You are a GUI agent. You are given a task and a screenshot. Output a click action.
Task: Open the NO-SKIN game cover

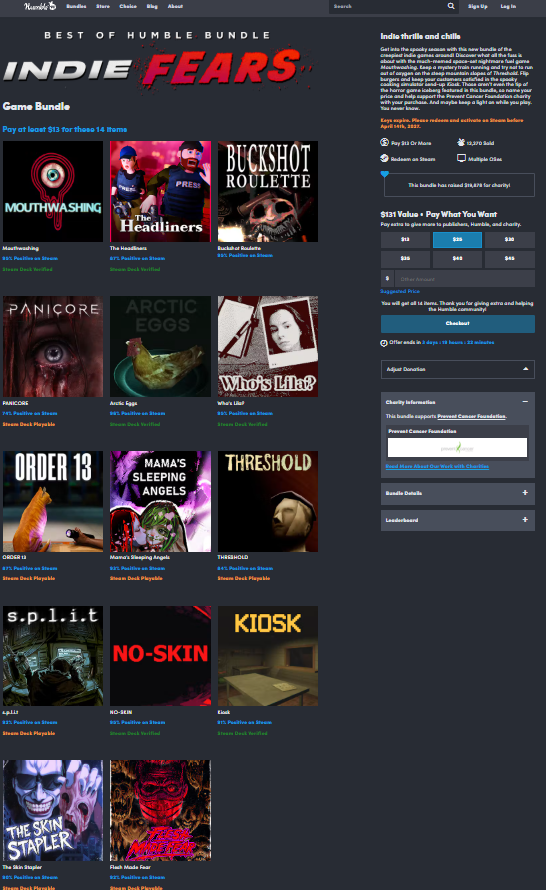pyautogui.click(x=160, y=656)
